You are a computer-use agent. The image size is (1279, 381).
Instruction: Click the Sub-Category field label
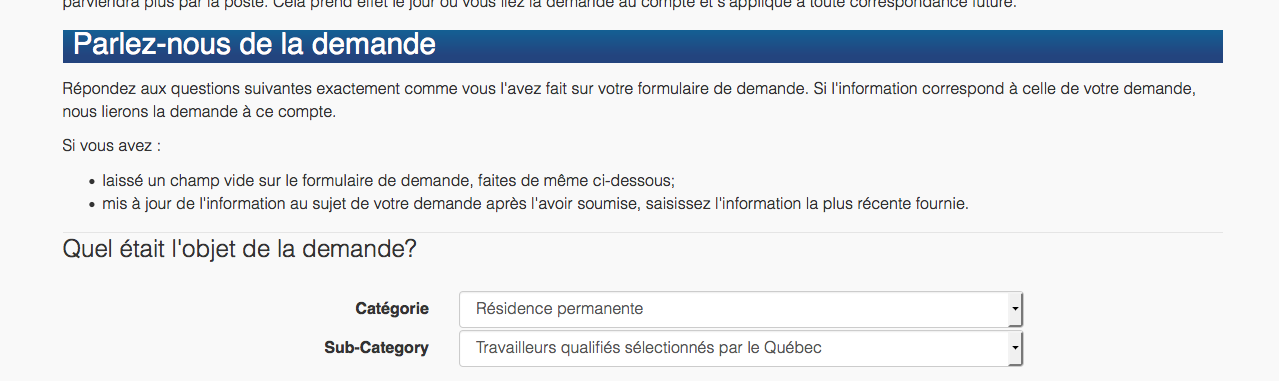pyautogui.click(x=376, y=348)
